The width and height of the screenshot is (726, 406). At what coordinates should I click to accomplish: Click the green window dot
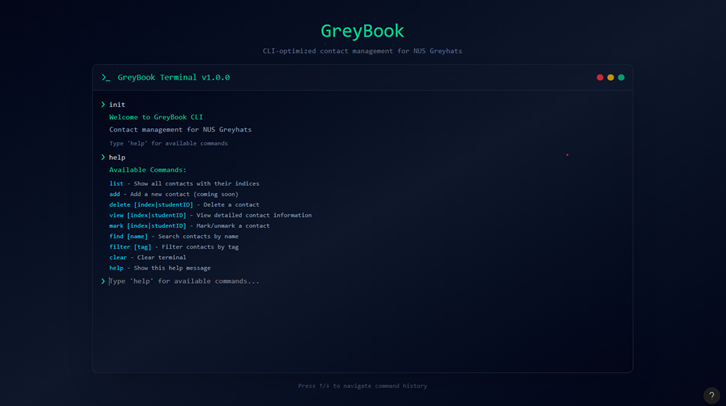tap(621, 77)
